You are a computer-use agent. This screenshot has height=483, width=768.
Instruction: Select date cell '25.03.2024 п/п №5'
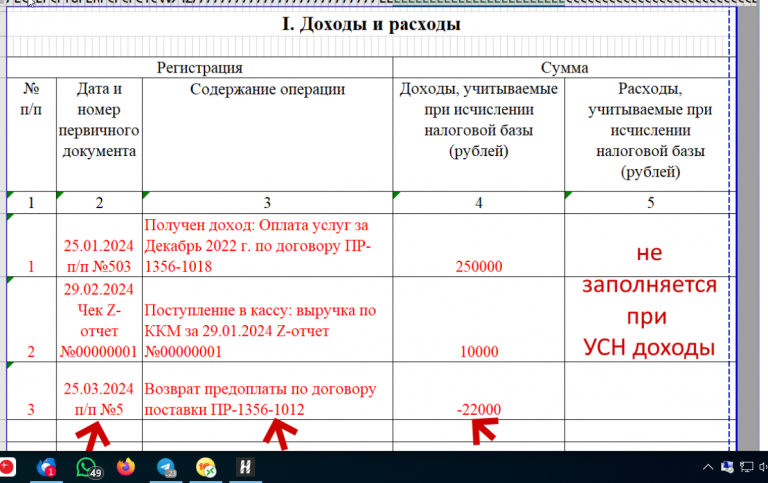click(x=99, y=391)
